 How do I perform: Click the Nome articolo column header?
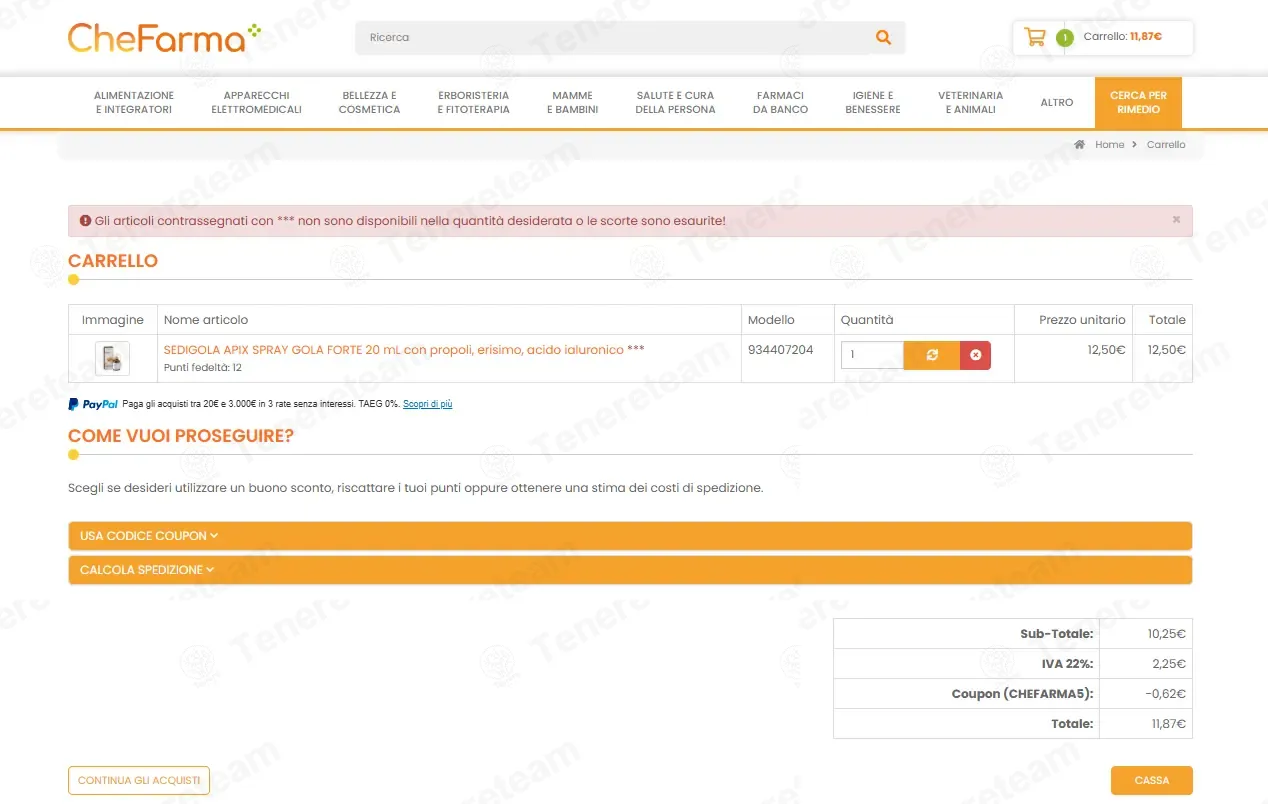(x=206, y=320)
